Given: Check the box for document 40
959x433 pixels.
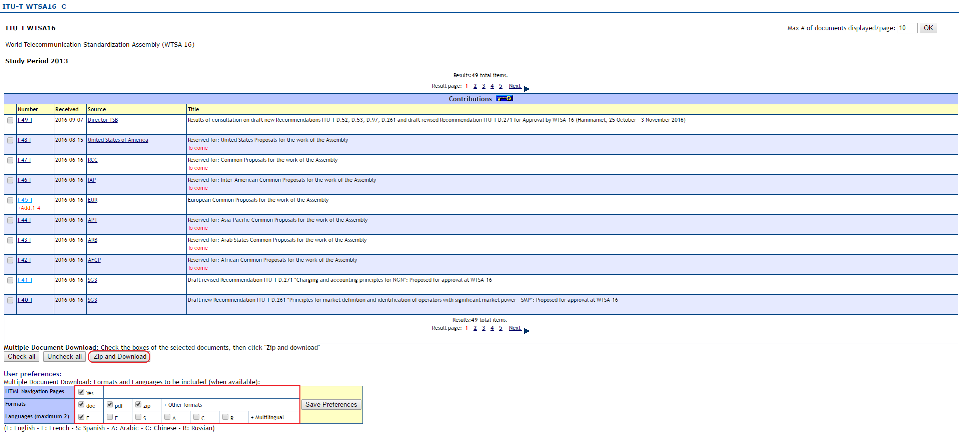Looking at the screenshot, I should 10,300.
